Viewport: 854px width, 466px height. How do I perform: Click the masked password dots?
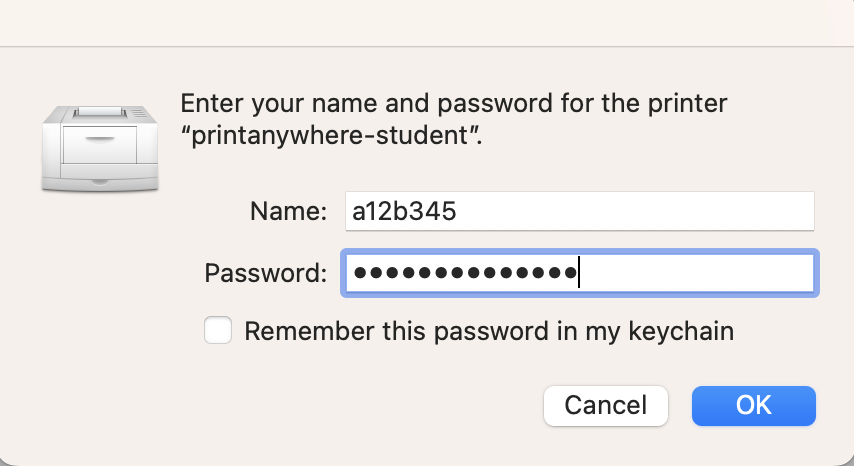(465, 273)
